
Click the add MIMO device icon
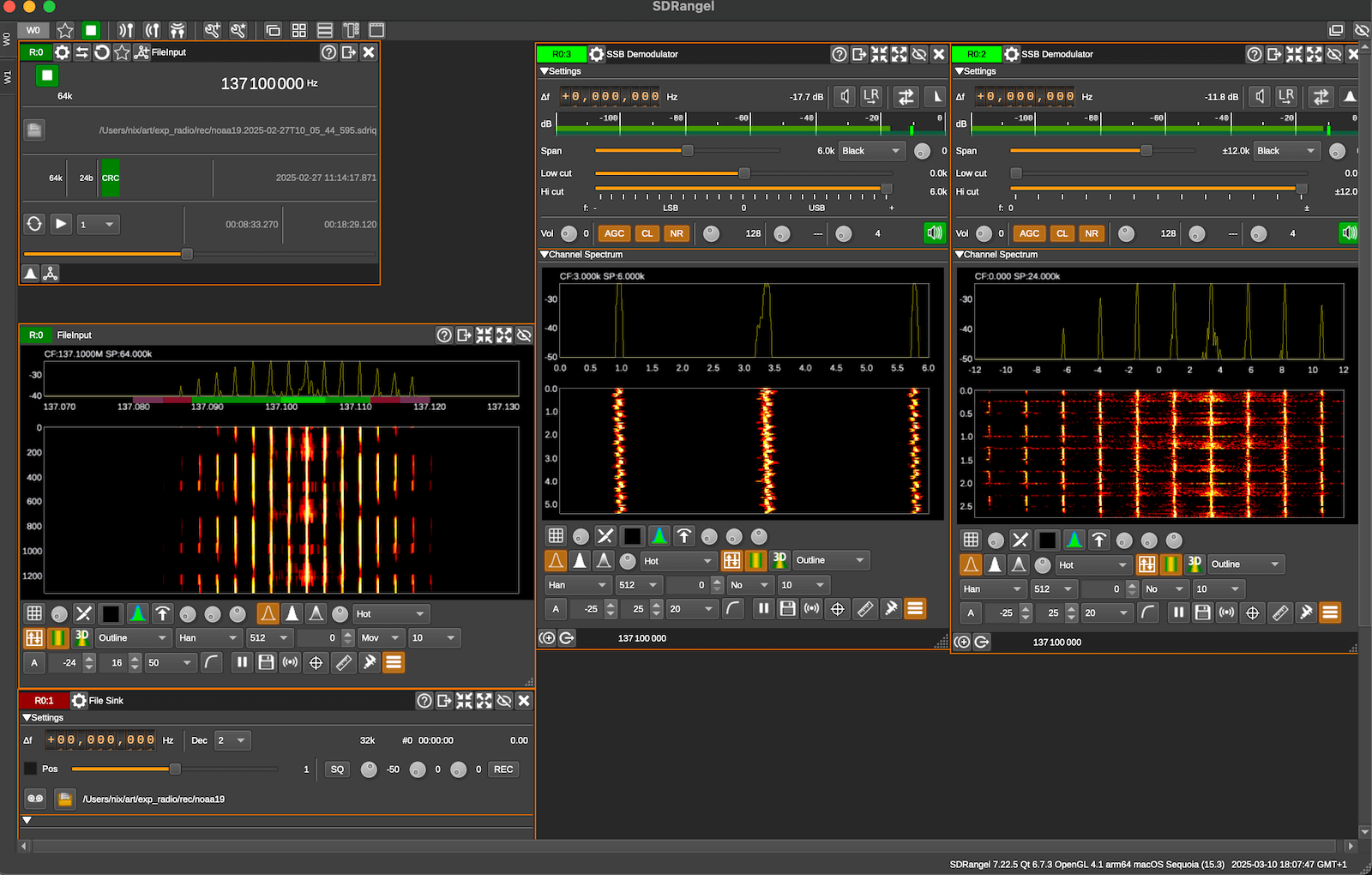pos(178,30)
